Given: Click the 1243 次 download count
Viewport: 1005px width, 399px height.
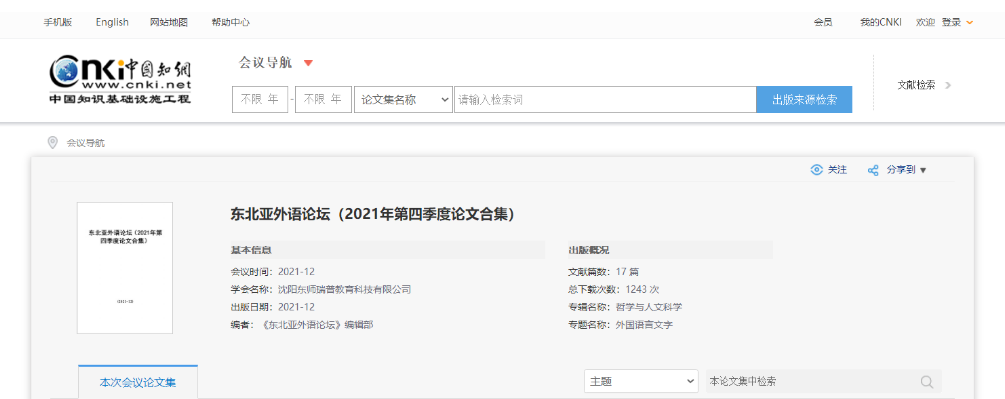Looking at the screenshot, I should point(642,289).
